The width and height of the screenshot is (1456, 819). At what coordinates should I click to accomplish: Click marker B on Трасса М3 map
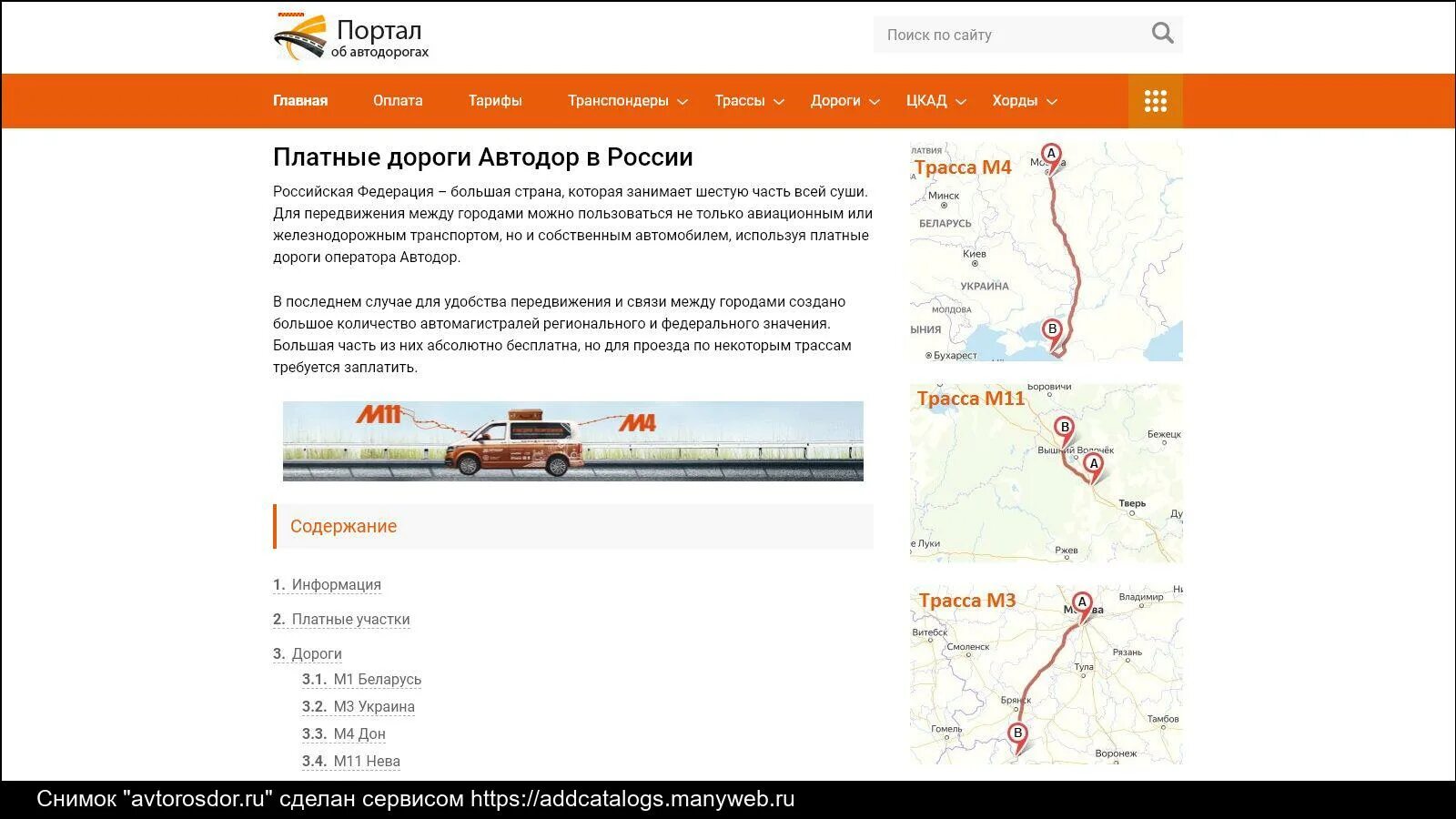1018,738
